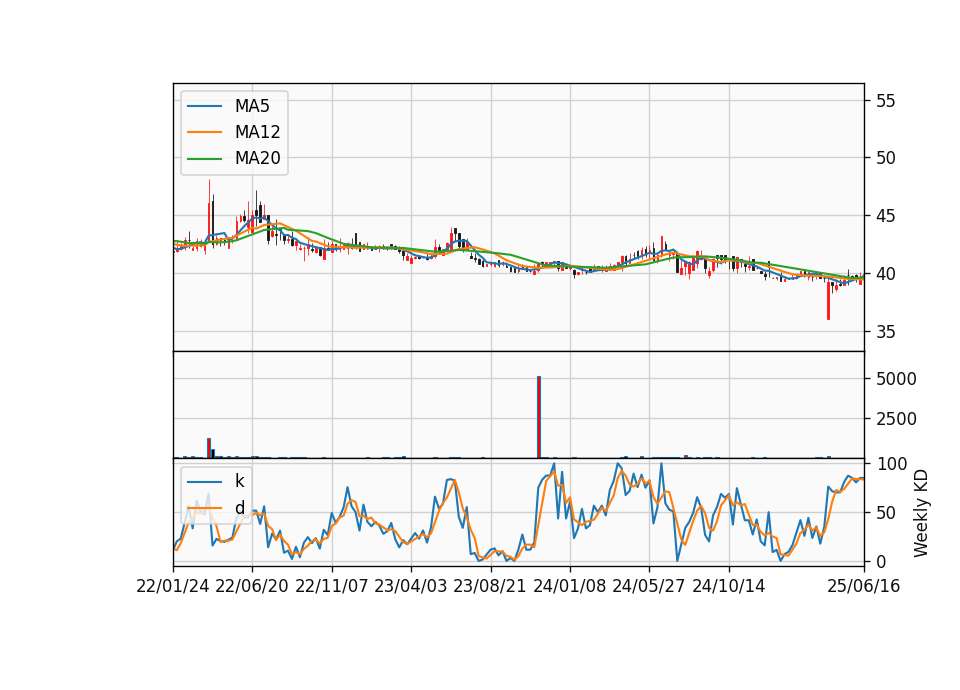Click the price axis label 40
The height and width of the screenshot is (690, 960).
point(885,274)
